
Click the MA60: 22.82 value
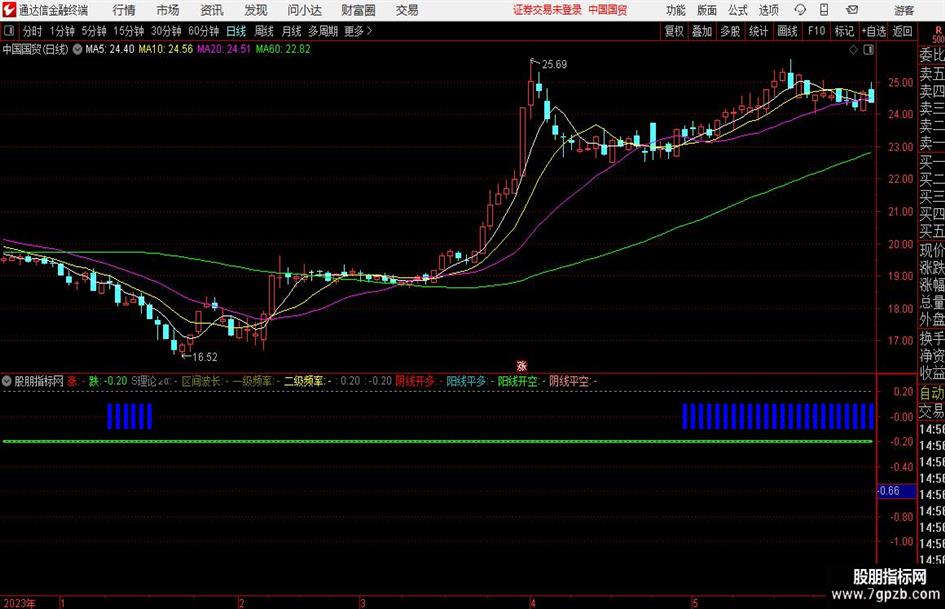[283, 49]
